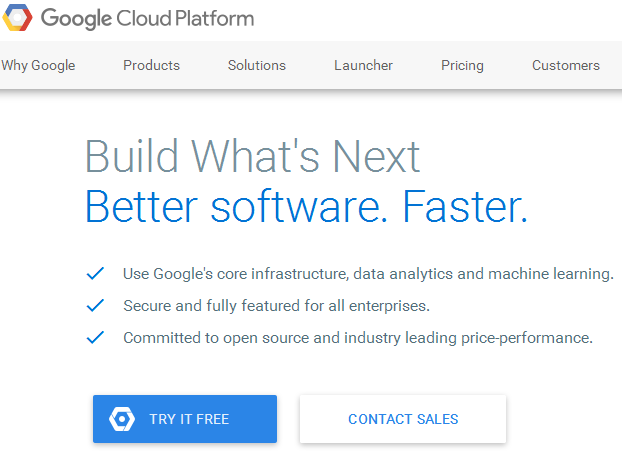Click the checkmark beside the open source line
This screenshot has height=461, width=622.
click(96, 337)
